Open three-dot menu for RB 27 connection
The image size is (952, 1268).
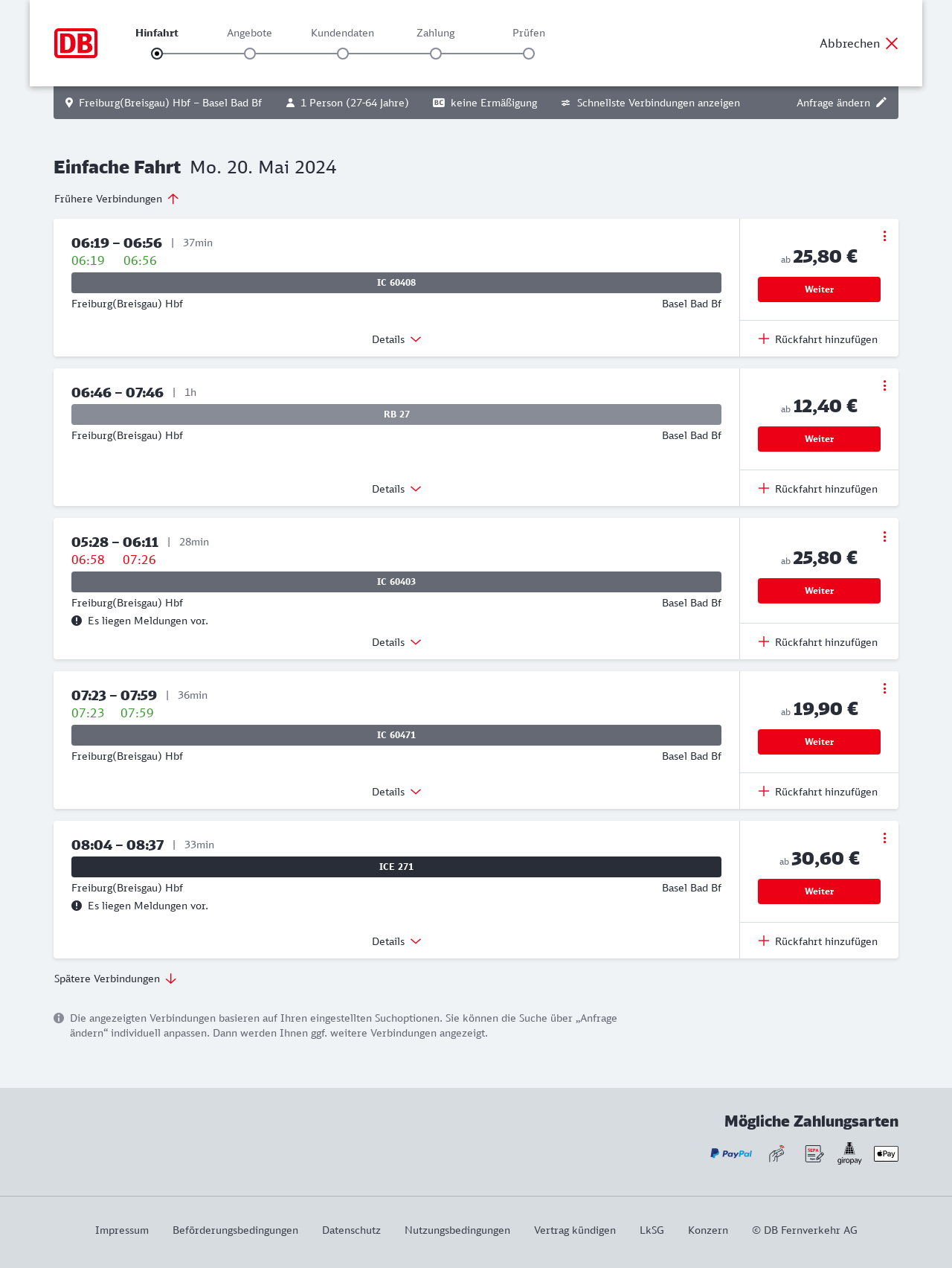pos(884,385)
